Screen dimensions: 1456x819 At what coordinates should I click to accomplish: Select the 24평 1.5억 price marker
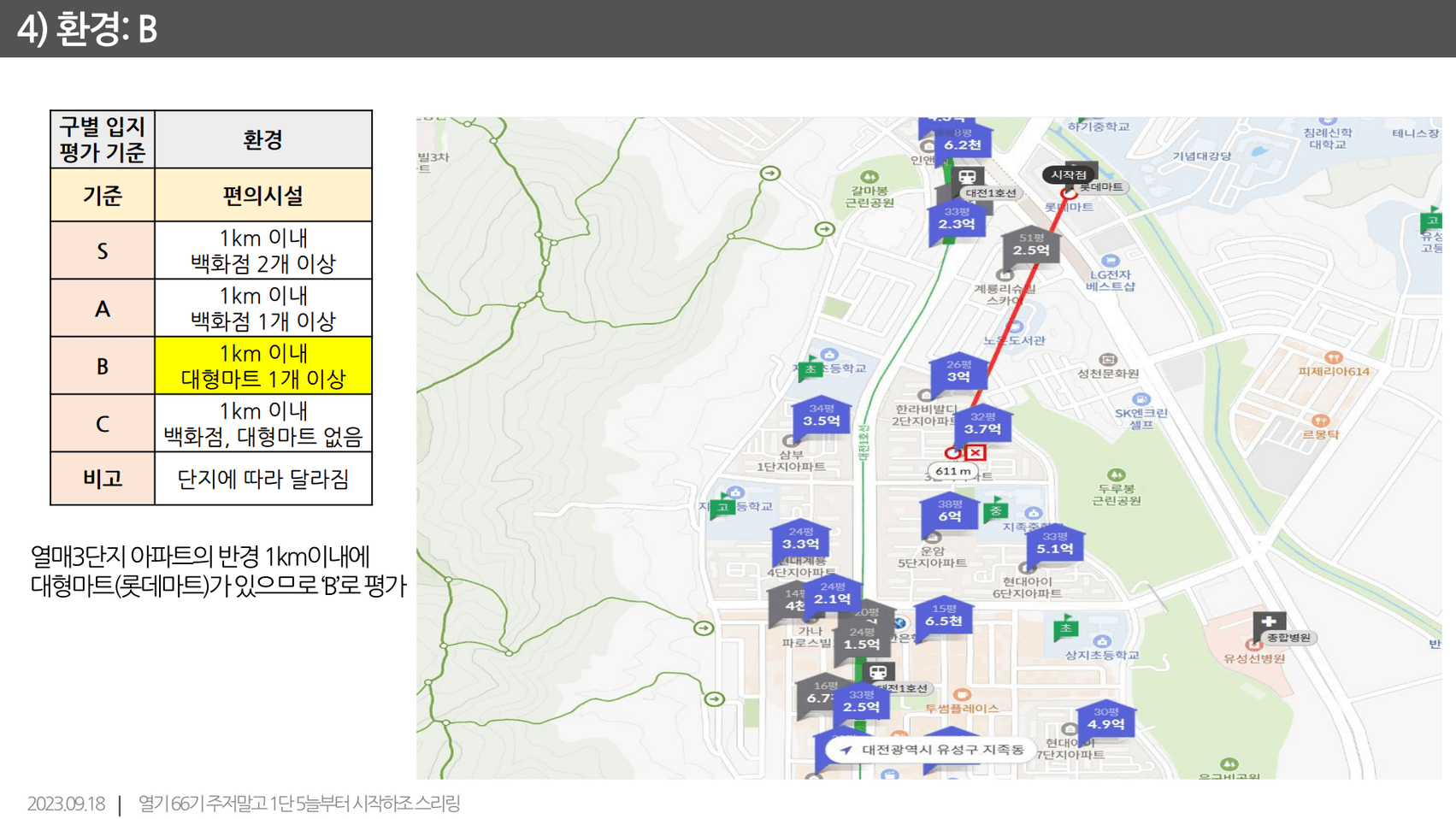pyautogui.click(x=862, y=641)
